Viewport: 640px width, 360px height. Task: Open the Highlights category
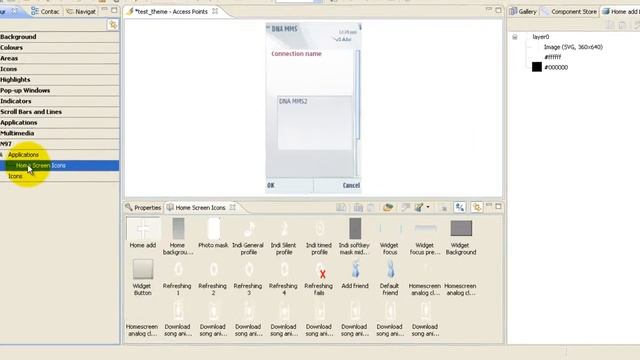(60, 80)
